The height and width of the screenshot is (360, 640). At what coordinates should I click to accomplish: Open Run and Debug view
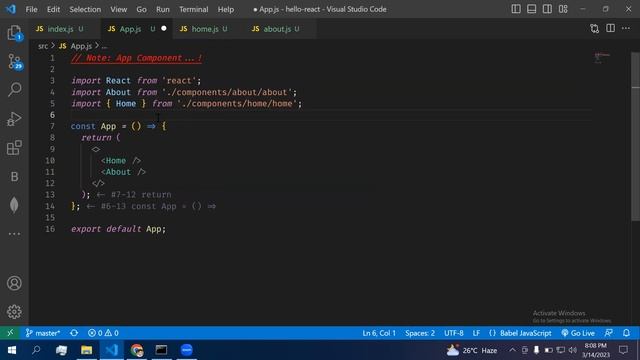14,119
